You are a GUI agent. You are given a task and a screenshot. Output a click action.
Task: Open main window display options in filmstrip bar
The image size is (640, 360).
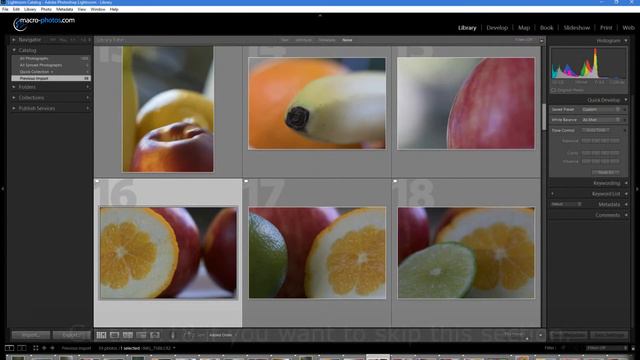pyautogui.click(x=9, y=348)
